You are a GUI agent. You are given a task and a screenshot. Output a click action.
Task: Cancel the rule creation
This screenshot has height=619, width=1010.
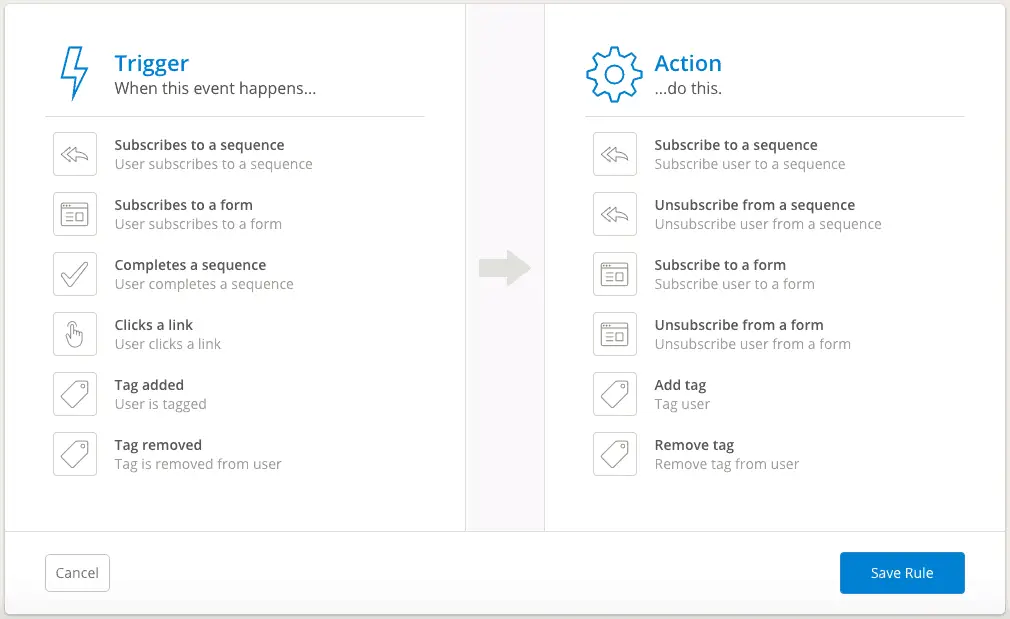click(77, 573)
